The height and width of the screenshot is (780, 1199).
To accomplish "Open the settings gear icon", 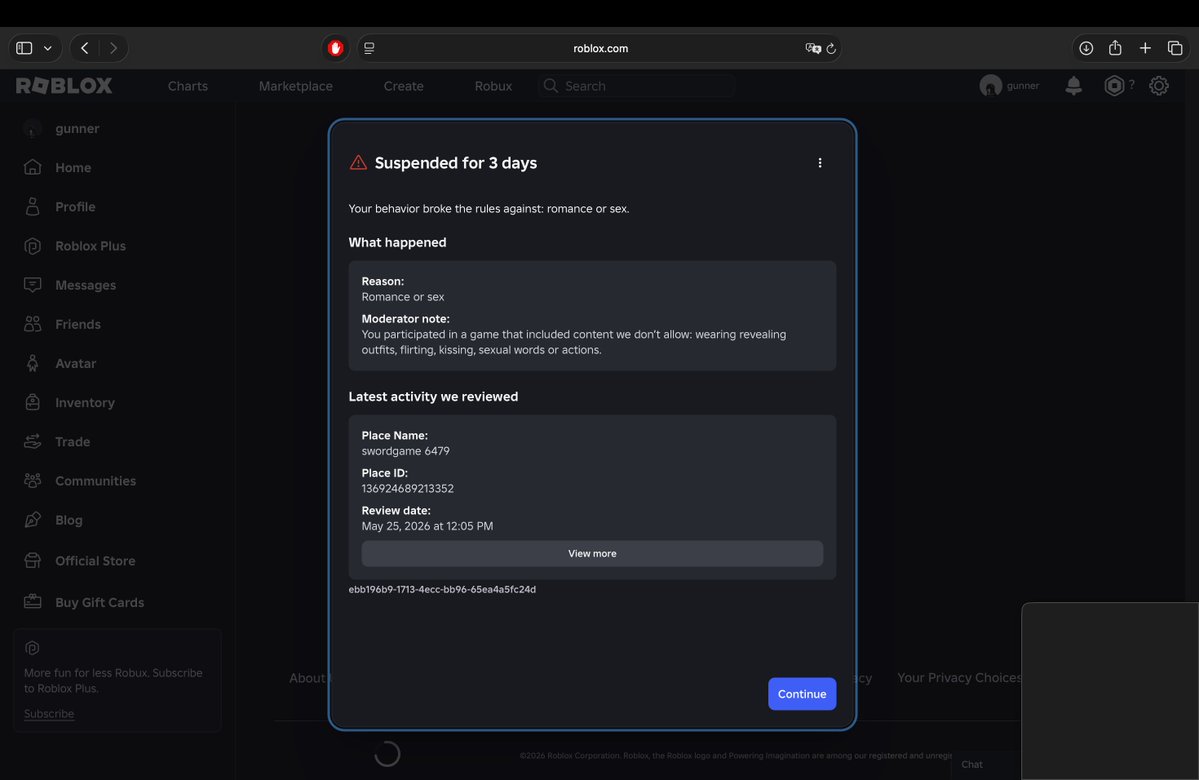I will click(x=1158, y=86).
